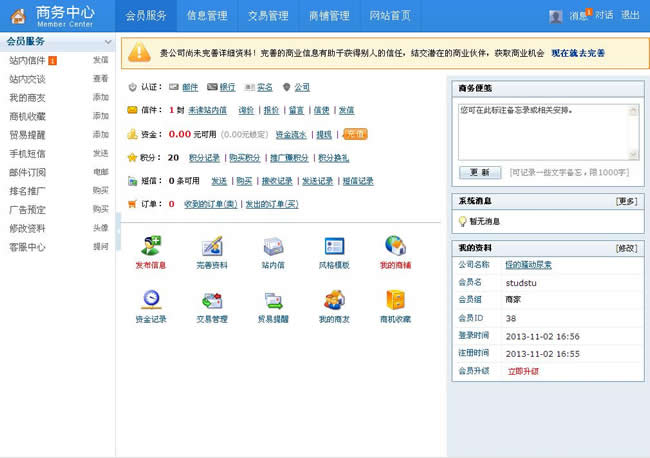
Task: Click inside the 商务便笺 memo text area
Action: [541, 130]
